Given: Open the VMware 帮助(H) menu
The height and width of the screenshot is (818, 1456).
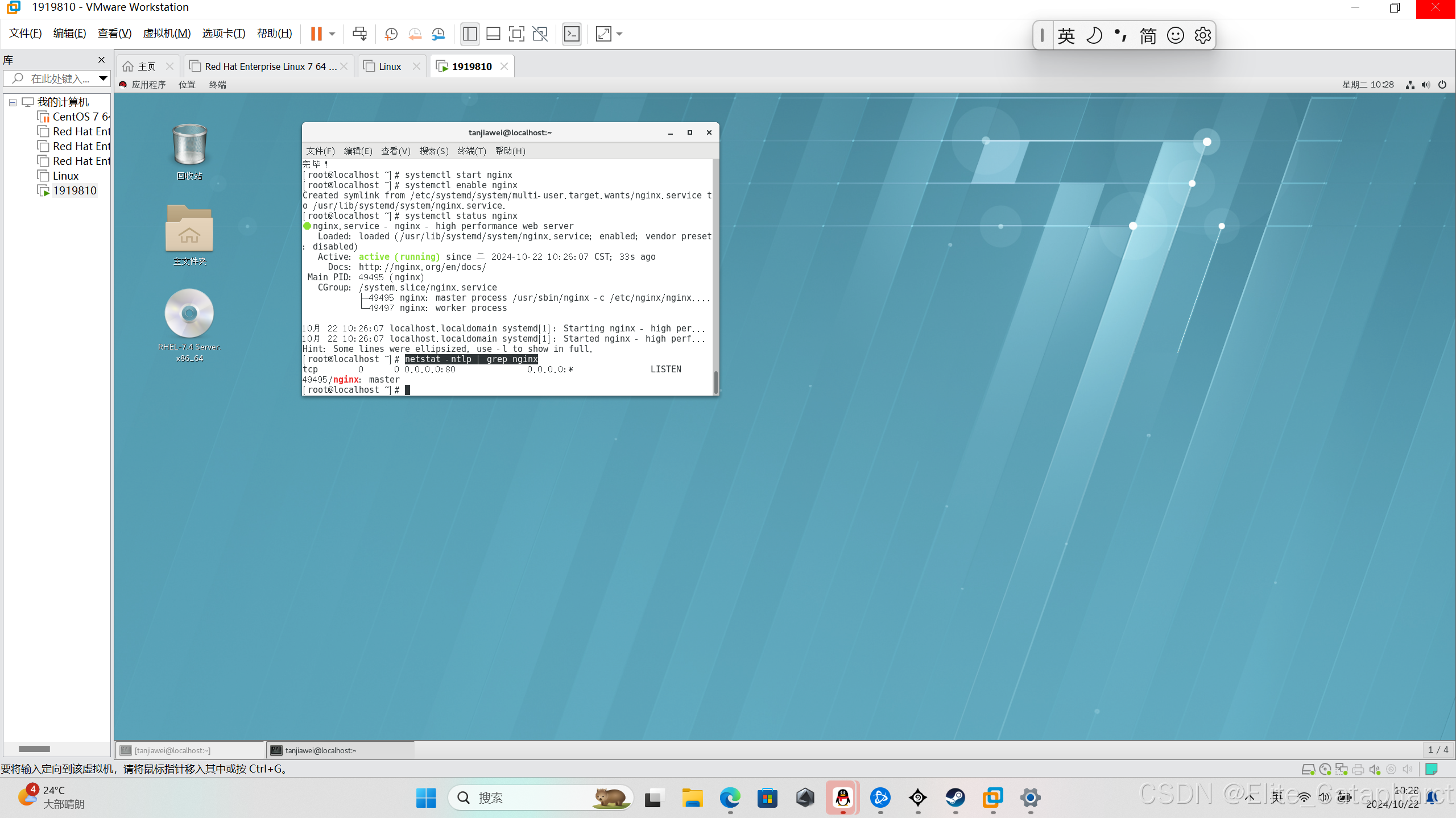Looking at the screenshot, I should coord(274,34).
